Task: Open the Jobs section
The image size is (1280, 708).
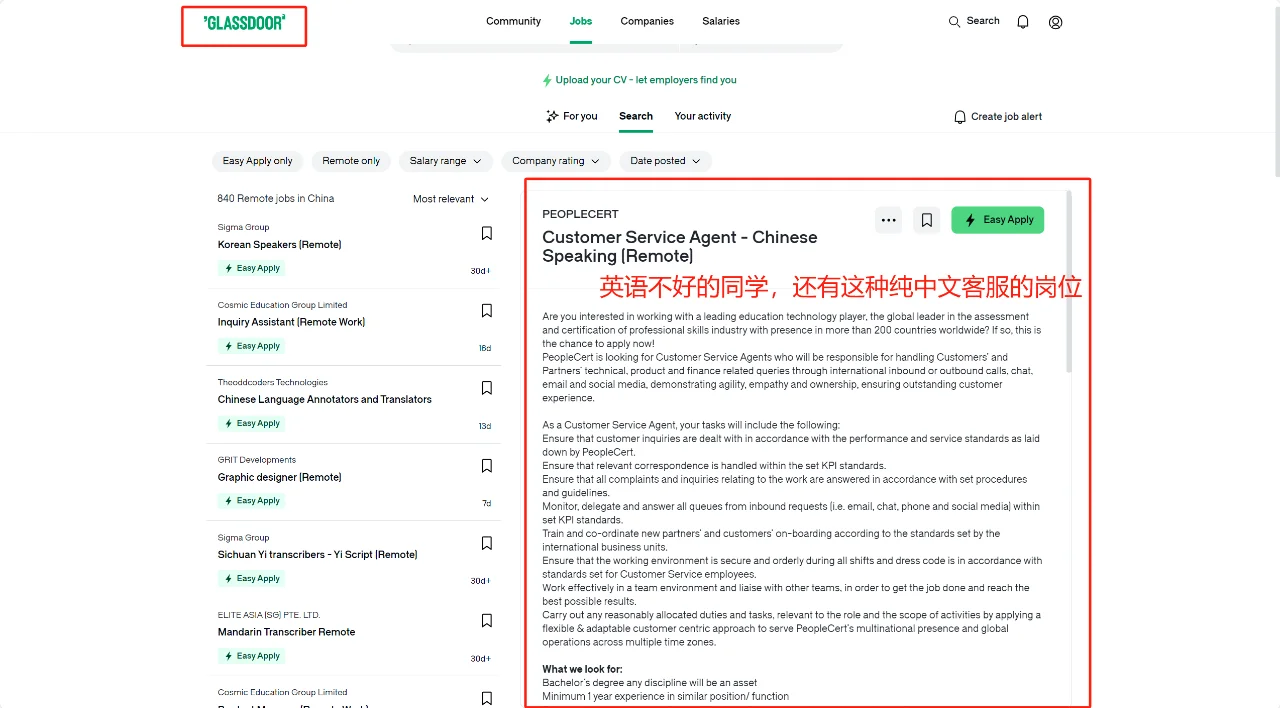Action: pos(581,21)
